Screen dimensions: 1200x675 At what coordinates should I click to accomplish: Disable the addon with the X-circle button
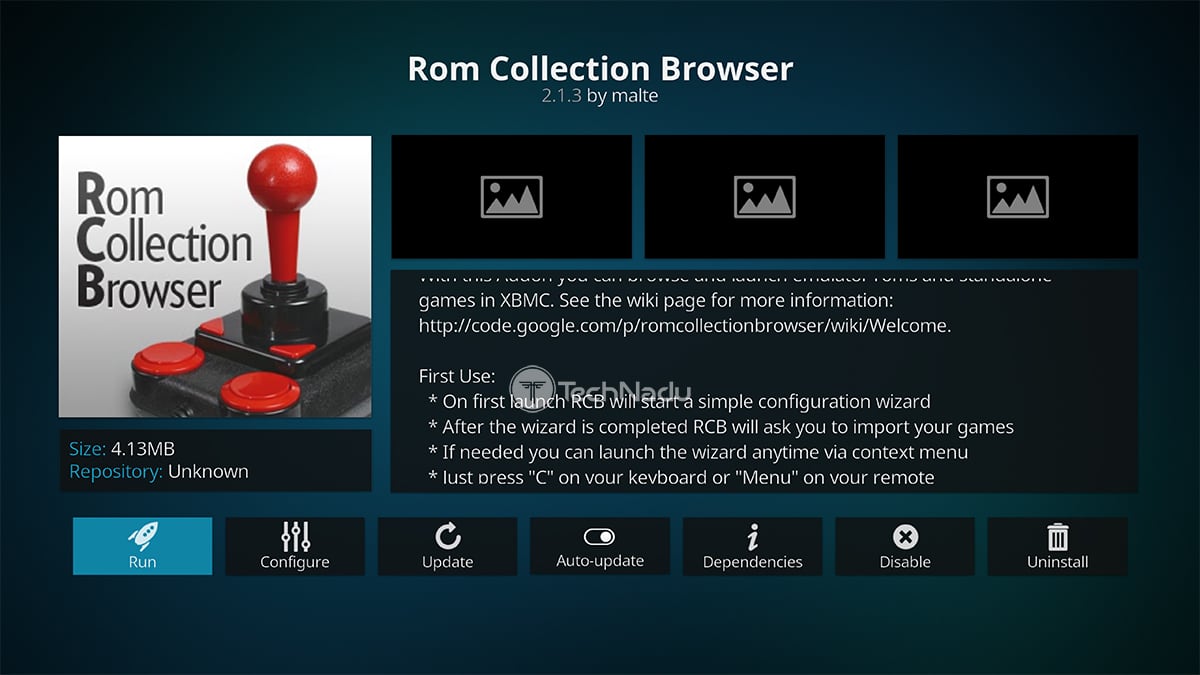point(905,546)
